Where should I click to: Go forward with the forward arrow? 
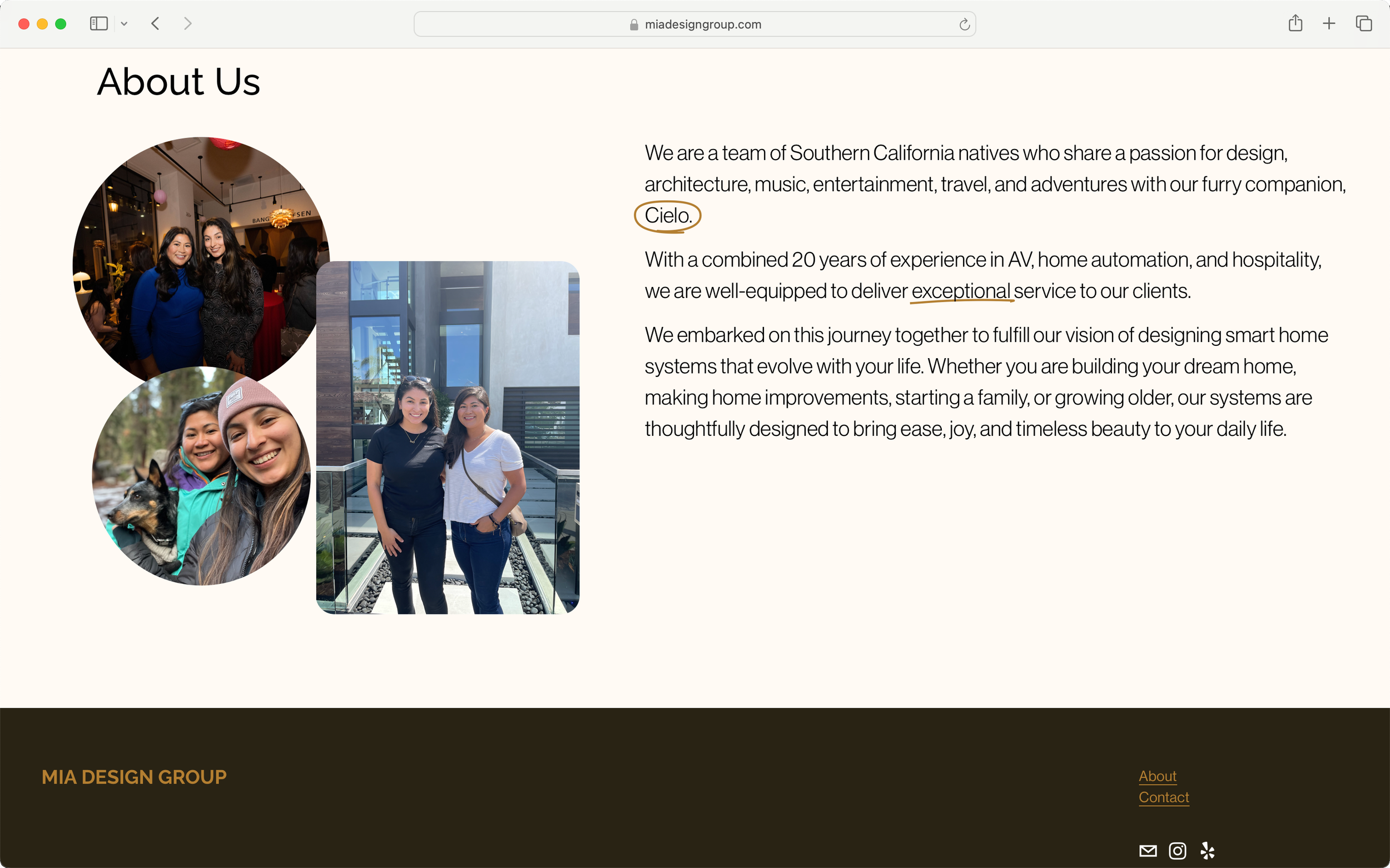[188, 23]
